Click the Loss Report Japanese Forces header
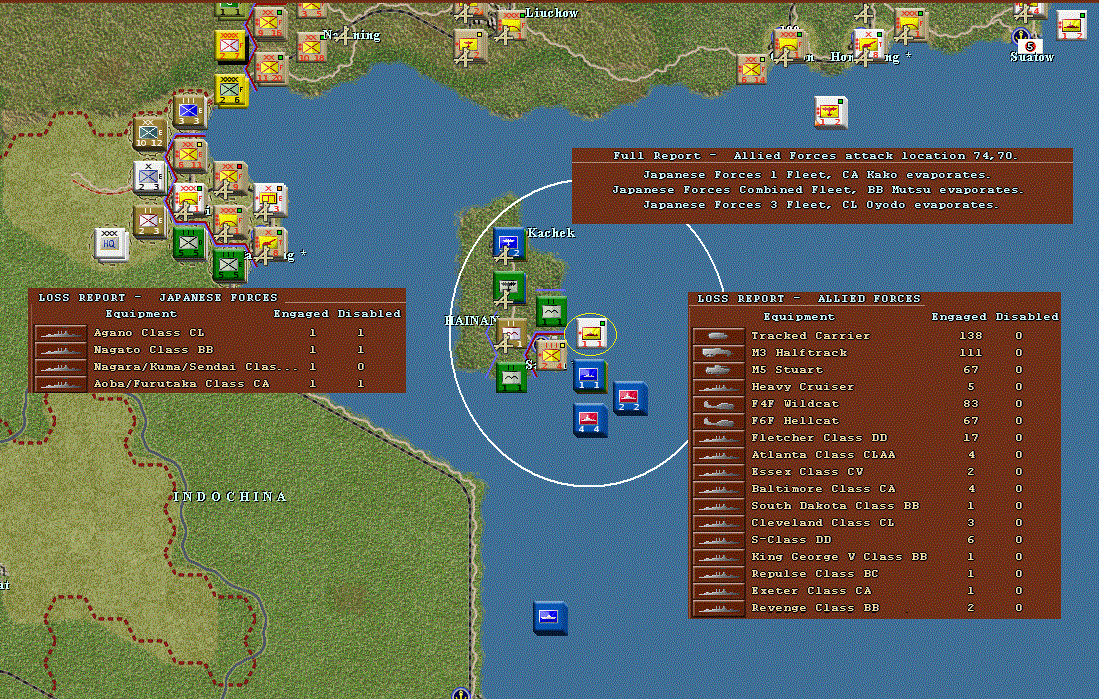 coord(158,297)
